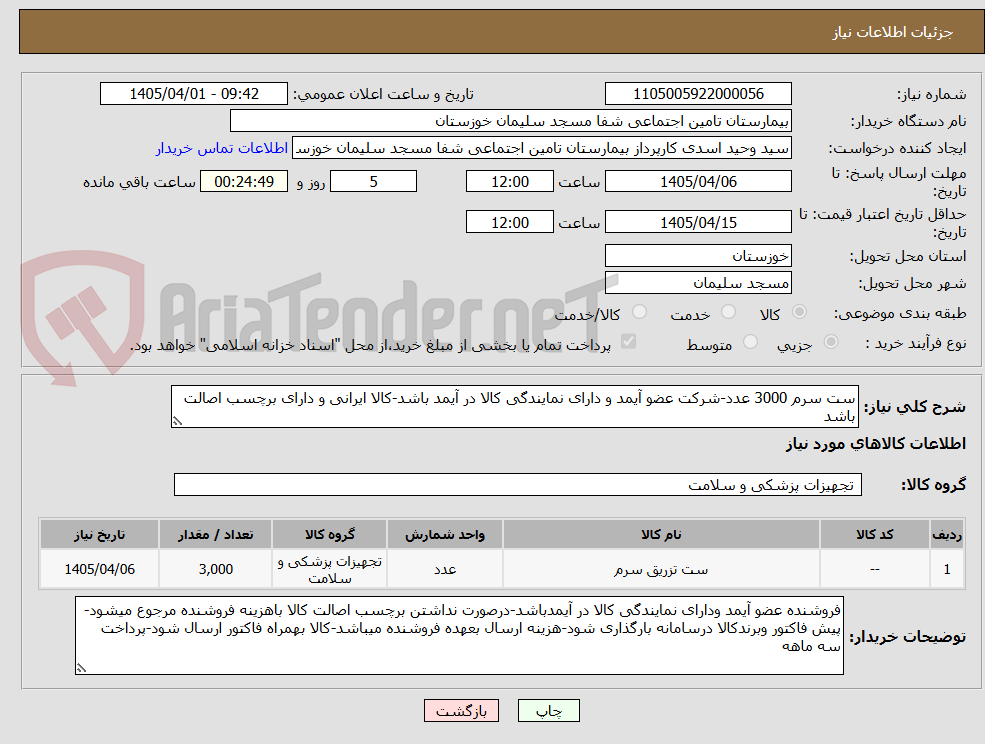Click the price validity hour 12:00 field
Viewport: 985px width, 744px height.
[509, 222]
